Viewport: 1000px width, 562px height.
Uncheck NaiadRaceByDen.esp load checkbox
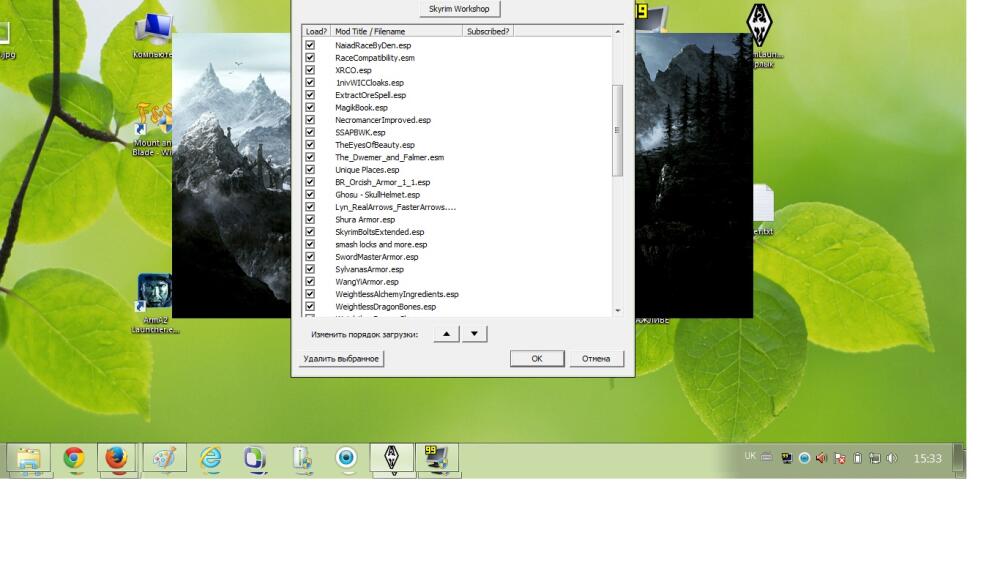click(310, 45)
